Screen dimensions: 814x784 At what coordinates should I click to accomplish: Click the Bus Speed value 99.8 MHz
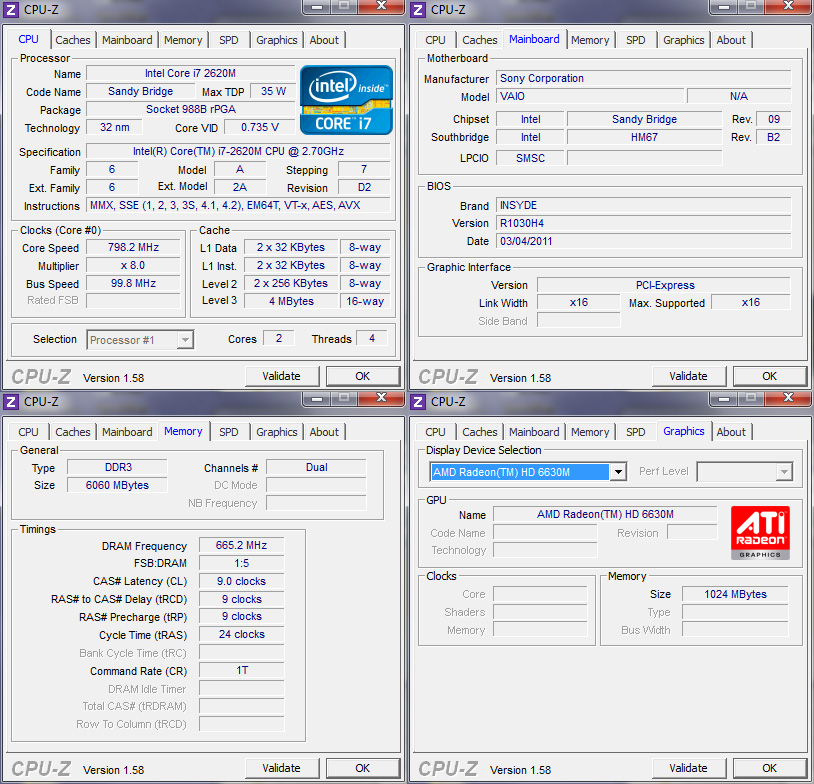(x=133, y=283)
